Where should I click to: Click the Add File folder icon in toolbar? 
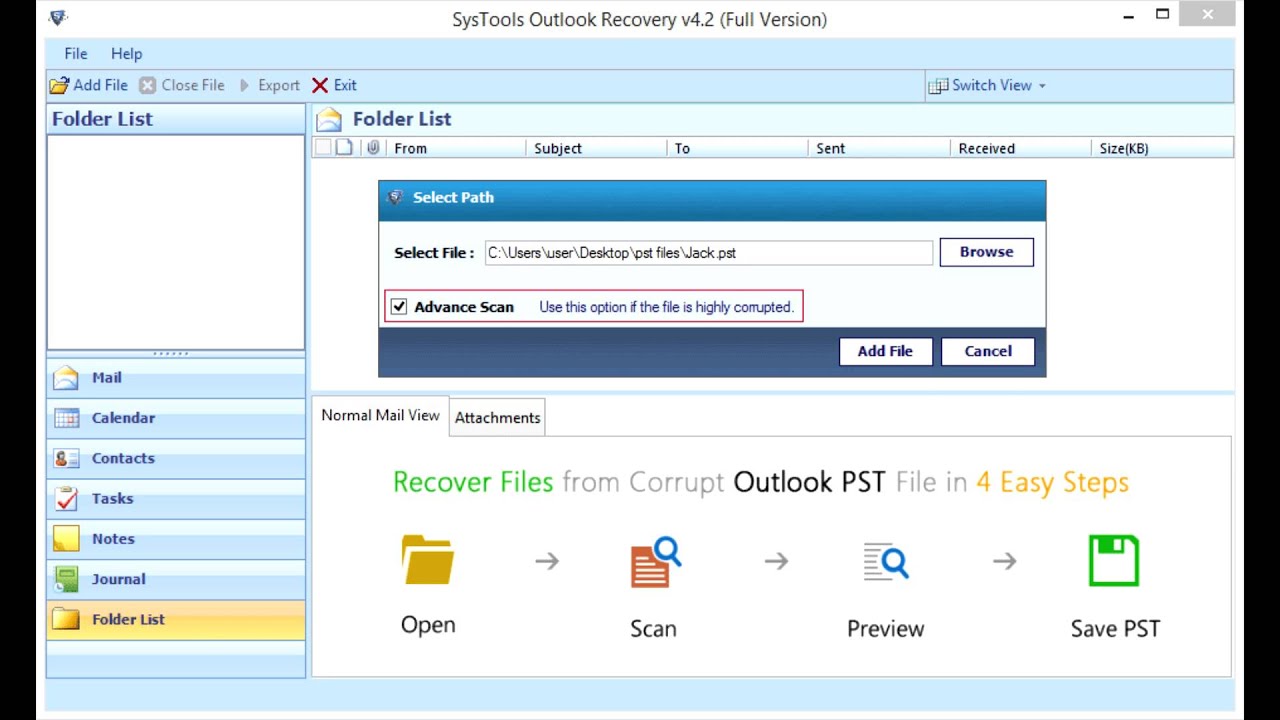[x=59, y=86]
